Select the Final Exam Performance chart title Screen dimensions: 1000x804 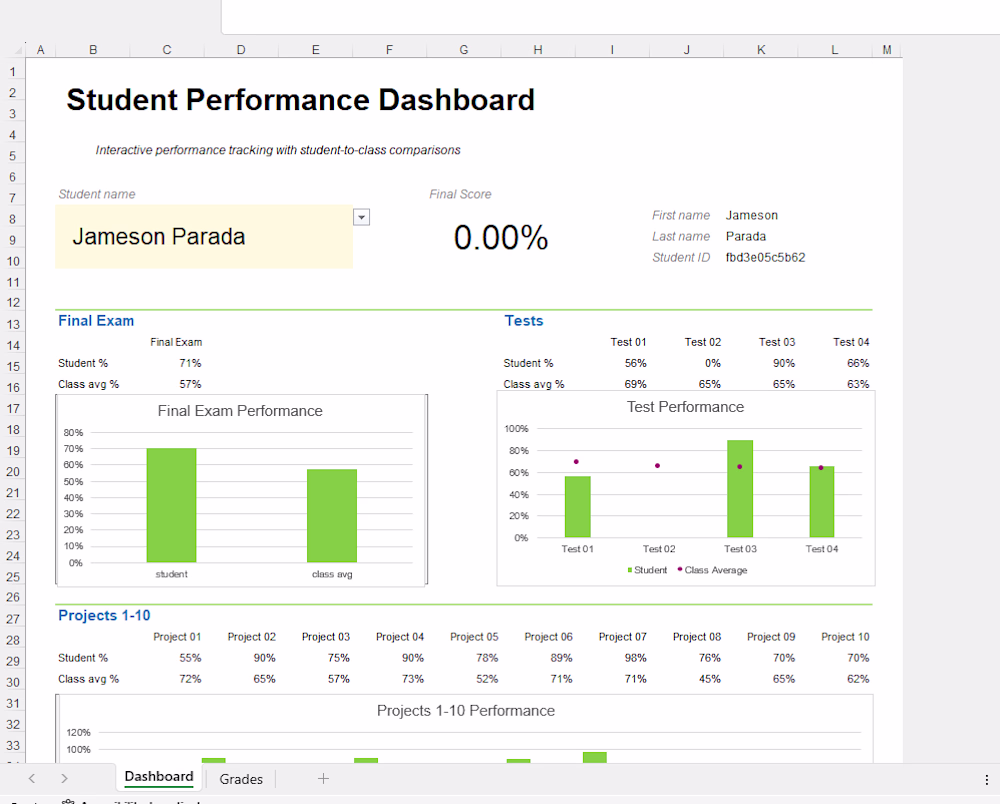[240, 411]
